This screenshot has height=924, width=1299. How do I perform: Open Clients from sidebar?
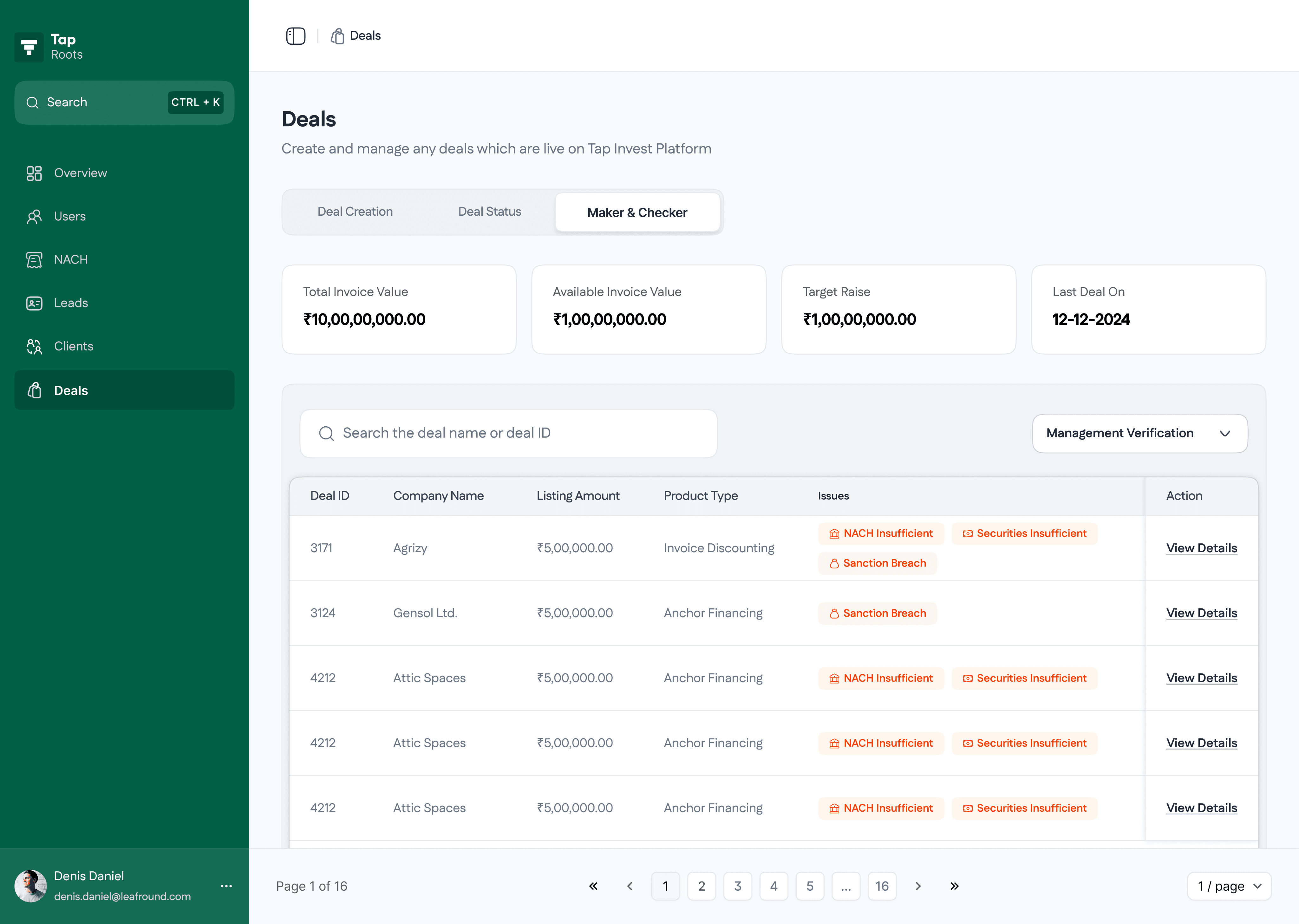73,346
